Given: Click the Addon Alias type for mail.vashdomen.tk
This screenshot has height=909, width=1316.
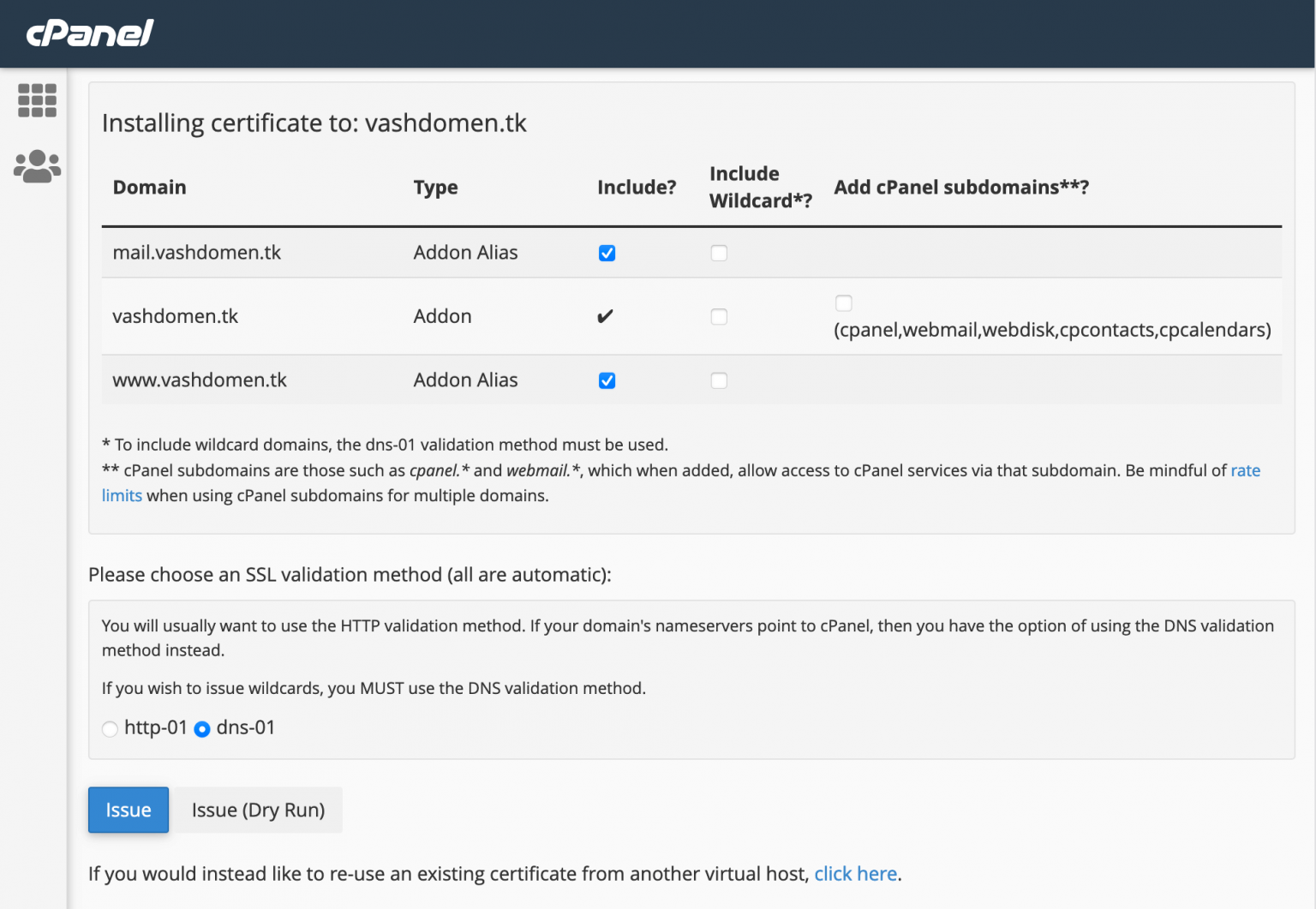Looking at the screenshot, I should pos(465,253).
